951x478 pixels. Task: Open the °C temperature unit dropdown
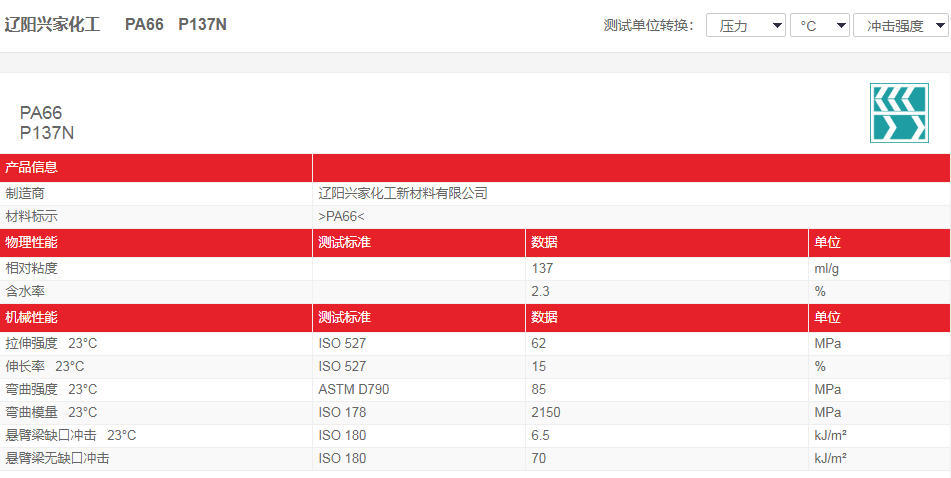click(x=819, y=25)
